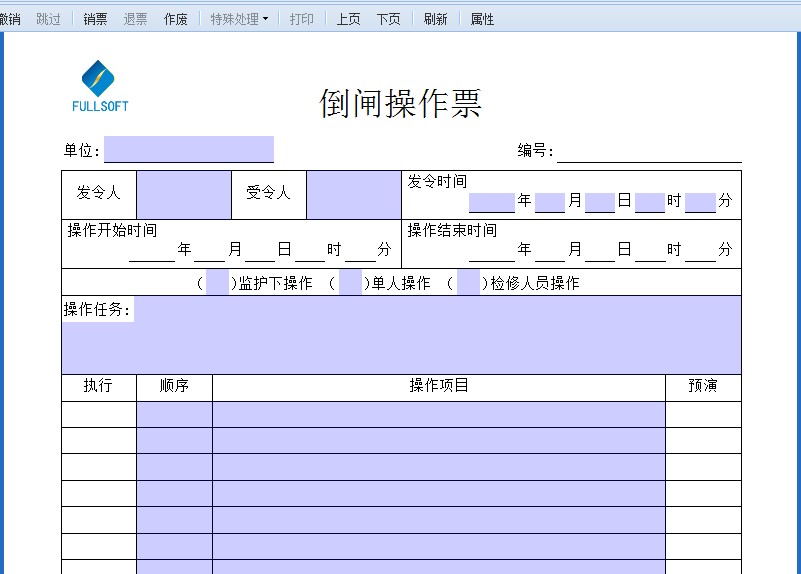The width and height of the screenshot is (801, 574).
Task: Open the 特殊处理 dropdown menu
Action: 239,19
